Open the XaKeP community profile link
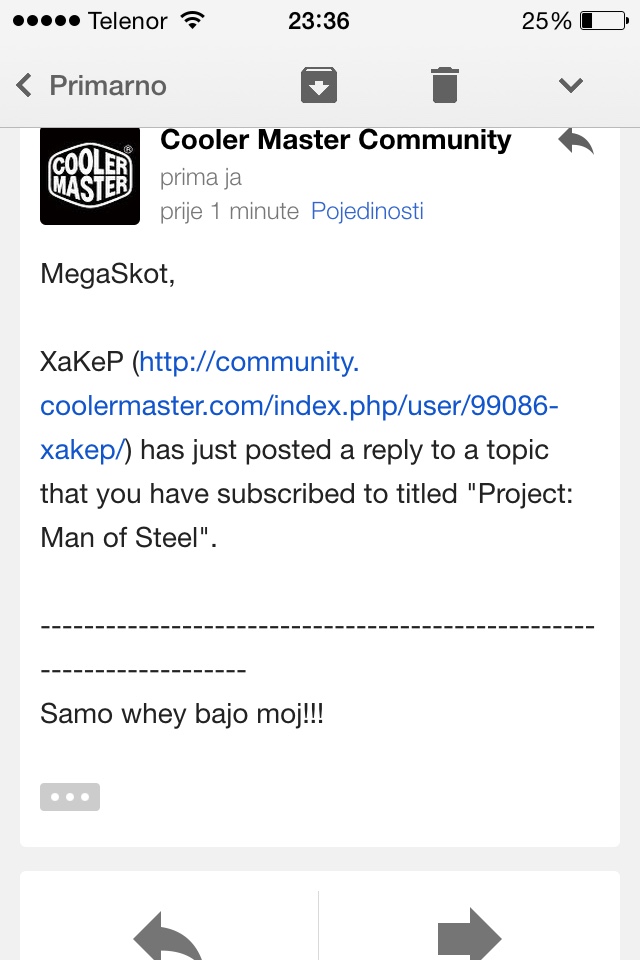This screenshot has width=640, height=960. tap(299, 406)
